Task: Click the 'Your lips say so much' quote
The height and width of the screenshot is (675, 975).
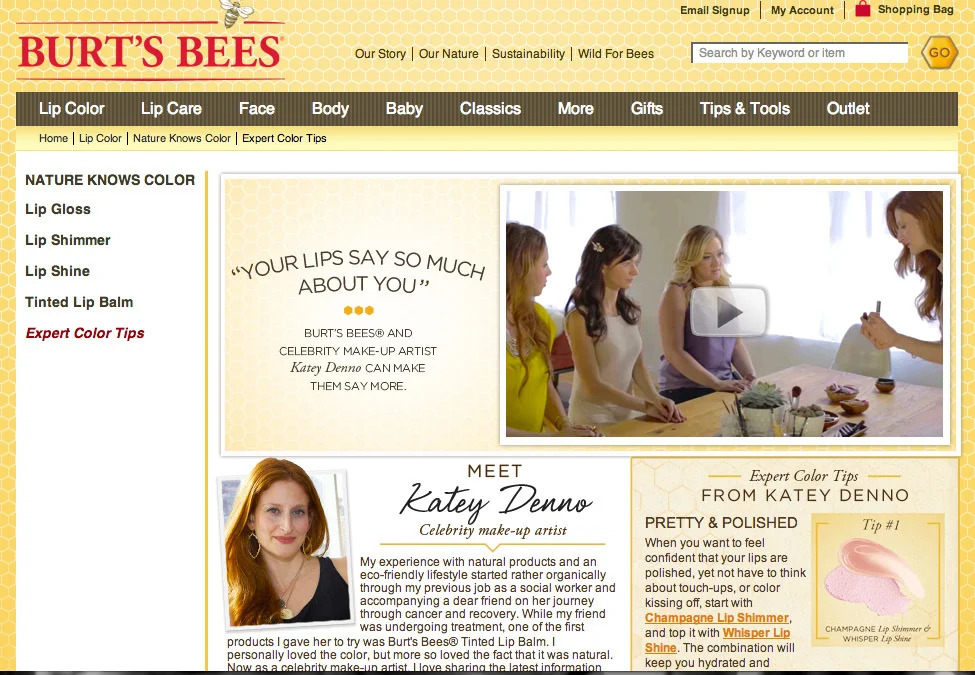Action: pos(358,273)
